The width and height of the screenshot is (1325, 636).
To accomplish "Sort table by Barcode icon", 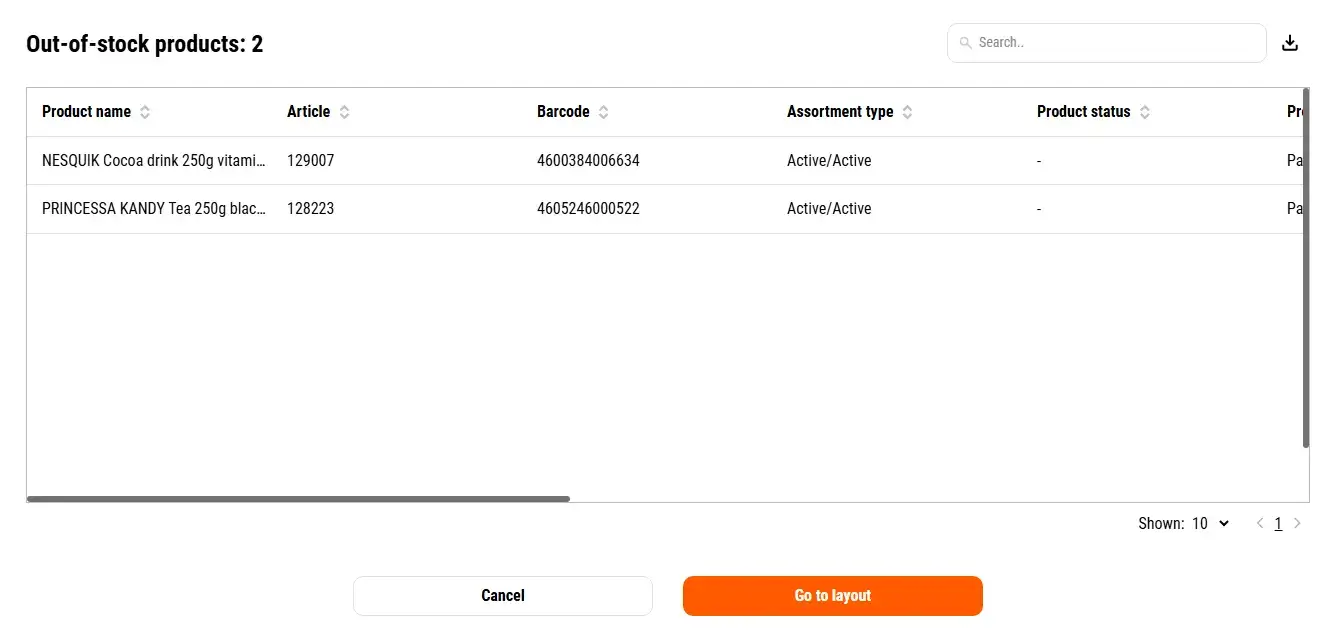I will point(603,112).
